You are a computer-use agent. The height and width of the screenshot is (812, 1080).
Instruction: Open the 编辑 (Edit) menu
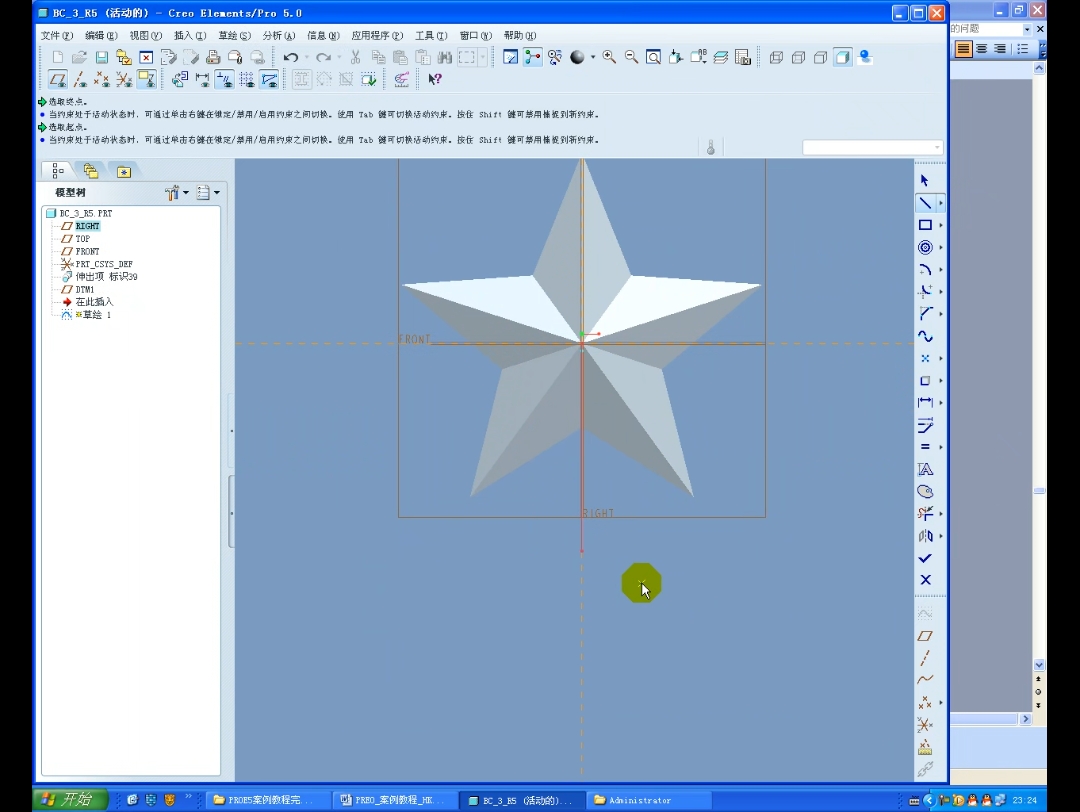coord(101,36)
